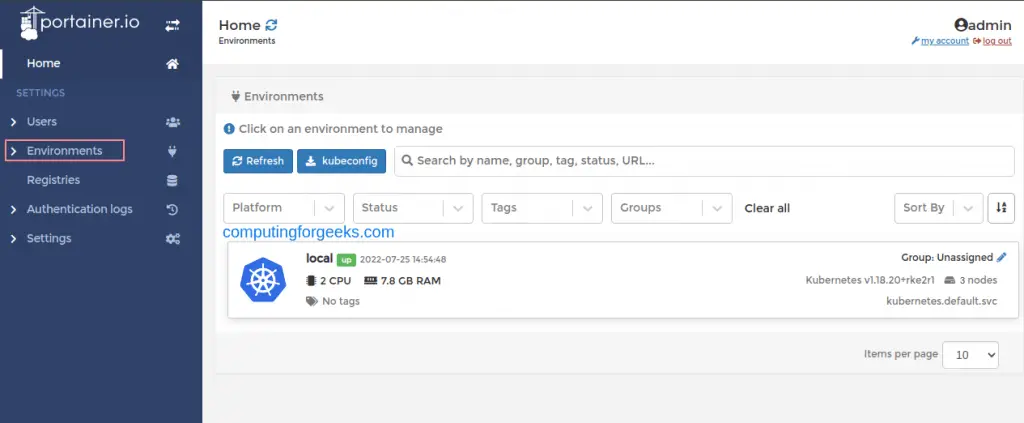The width and height of the screenshot is (1024, 423).
Task: Toggle sidebar collapse arrows icon
Action: pyautogui.click(x=172, y=25)
